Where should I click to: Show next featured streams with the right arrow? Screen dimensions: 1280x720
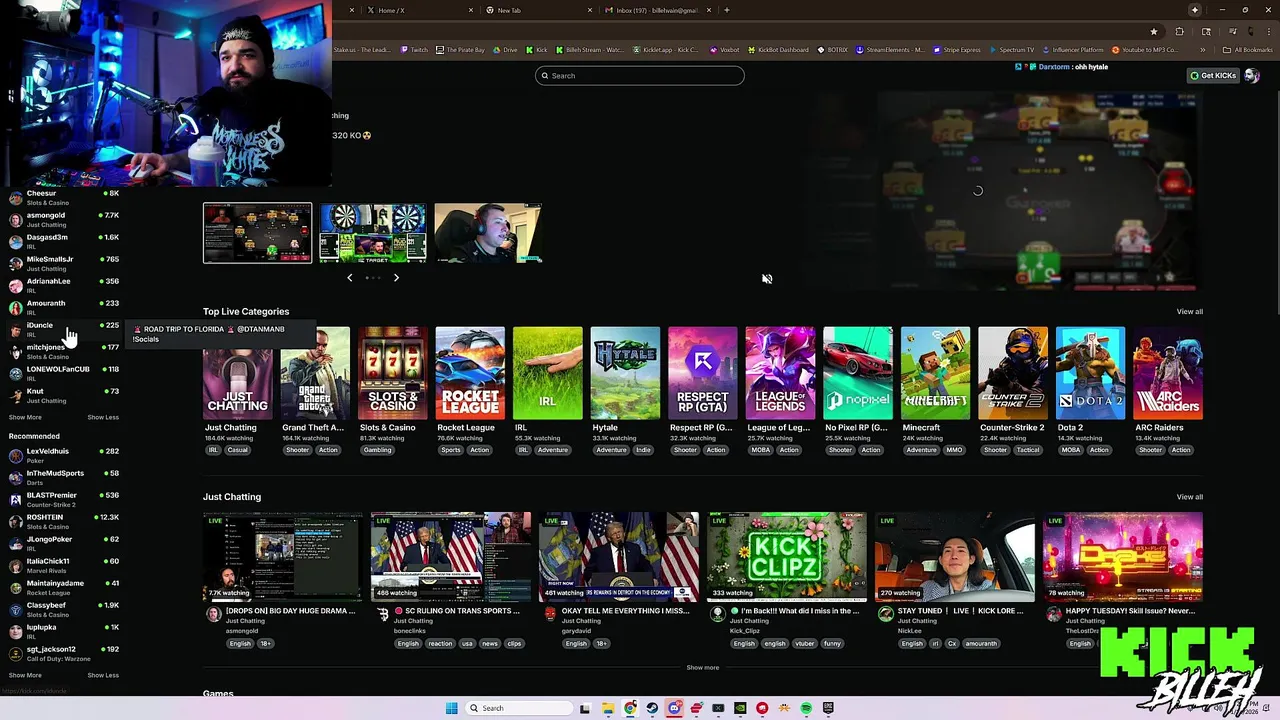(396, 277)
